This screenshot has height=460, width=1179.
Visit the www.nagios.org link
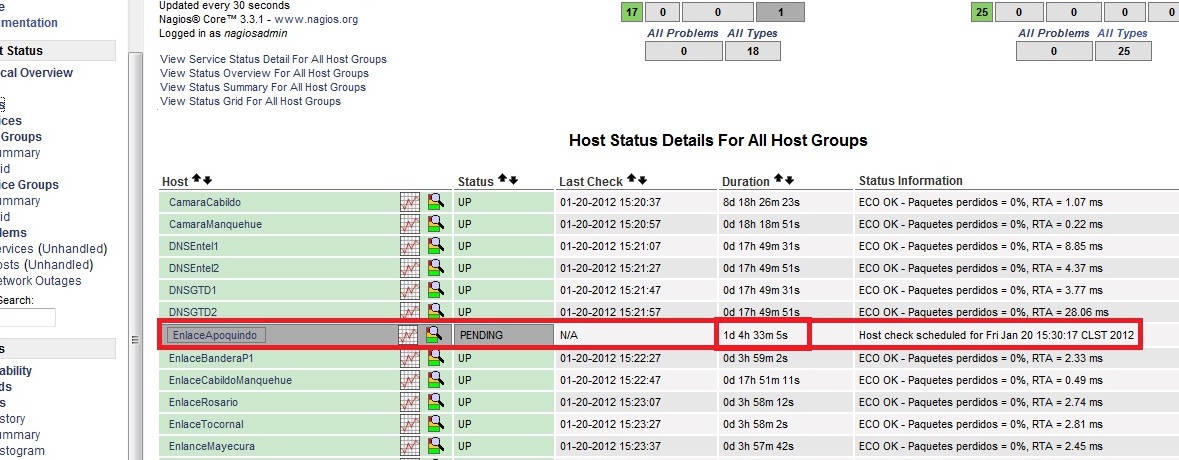click(316, 19)
